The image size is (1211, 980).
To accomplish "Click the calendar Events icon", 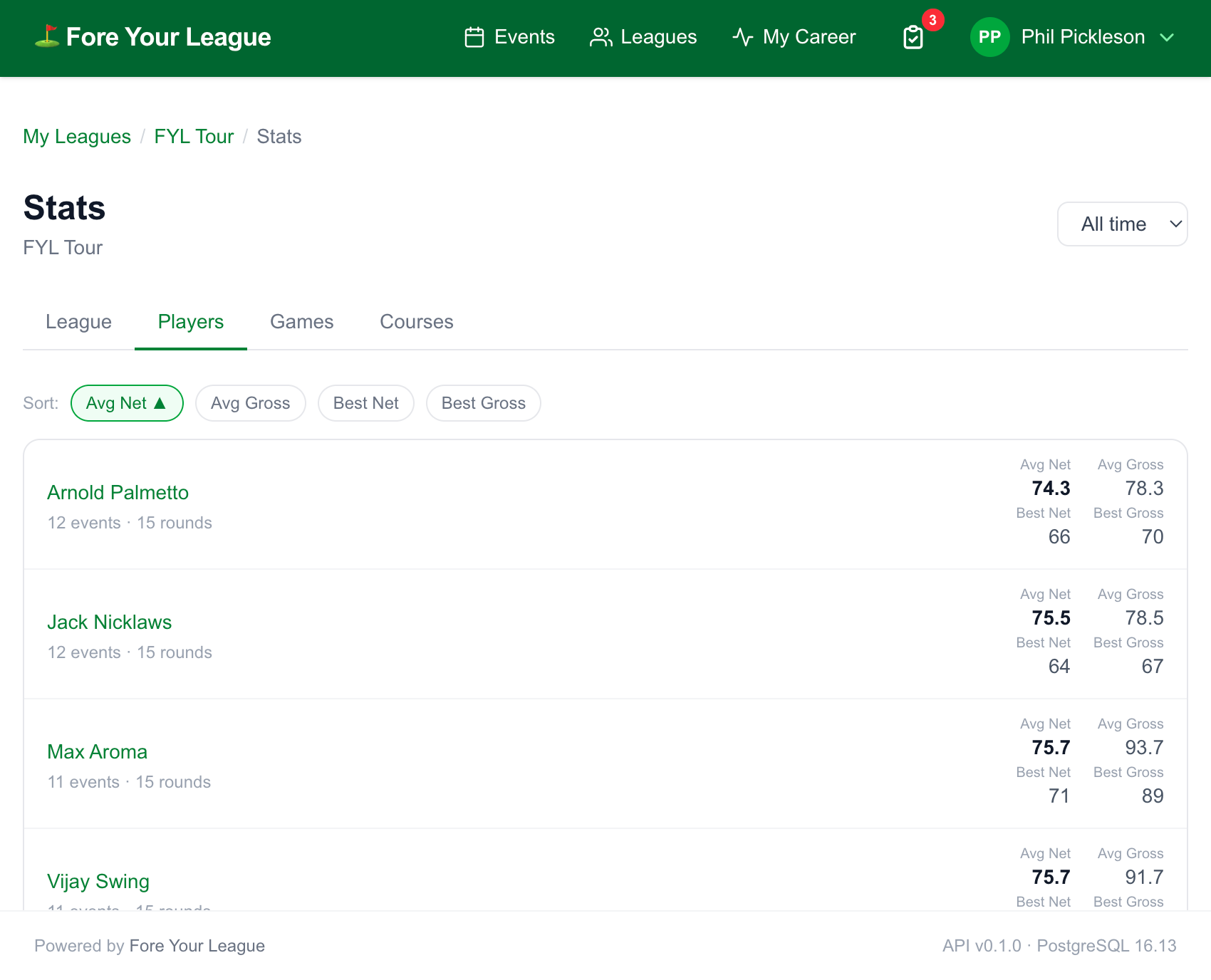I will [x=474, y=37].
